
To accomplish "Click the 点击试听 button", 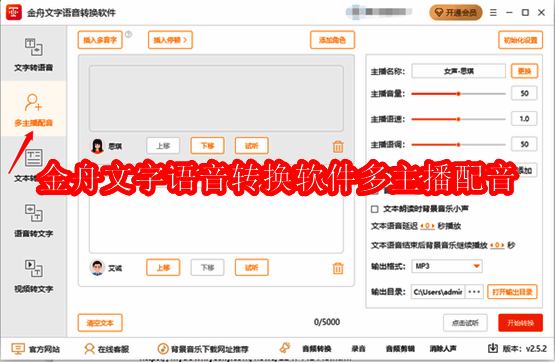I will 465,323.
